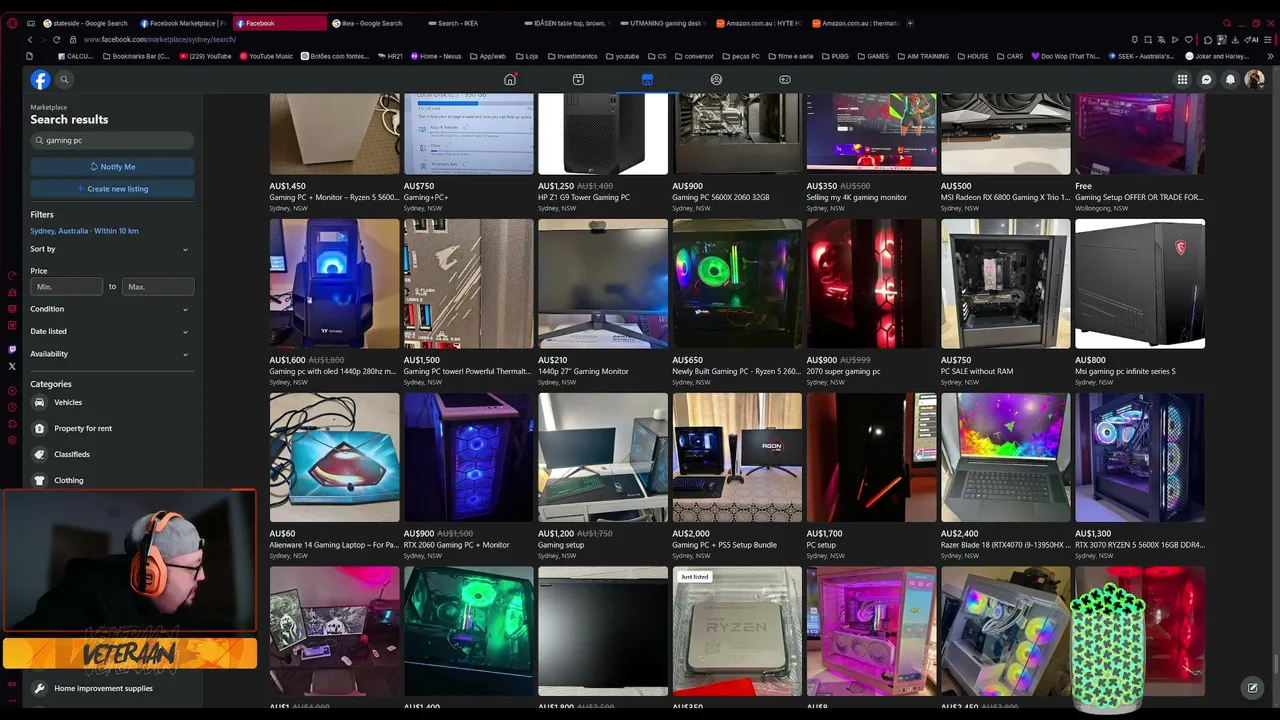Open the account profile picture menu

coord(1254,80)
